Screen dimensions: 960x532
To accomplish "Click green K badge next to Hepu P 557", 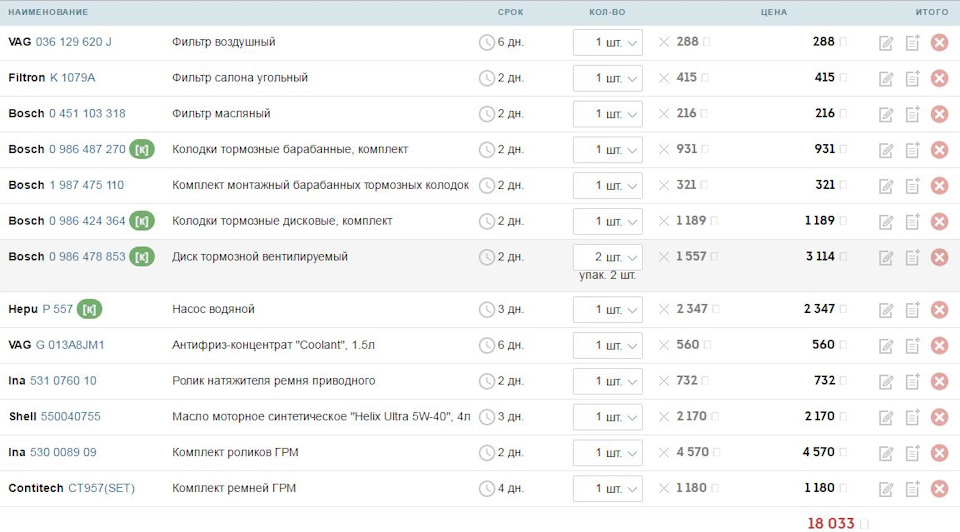I will 90,309.
